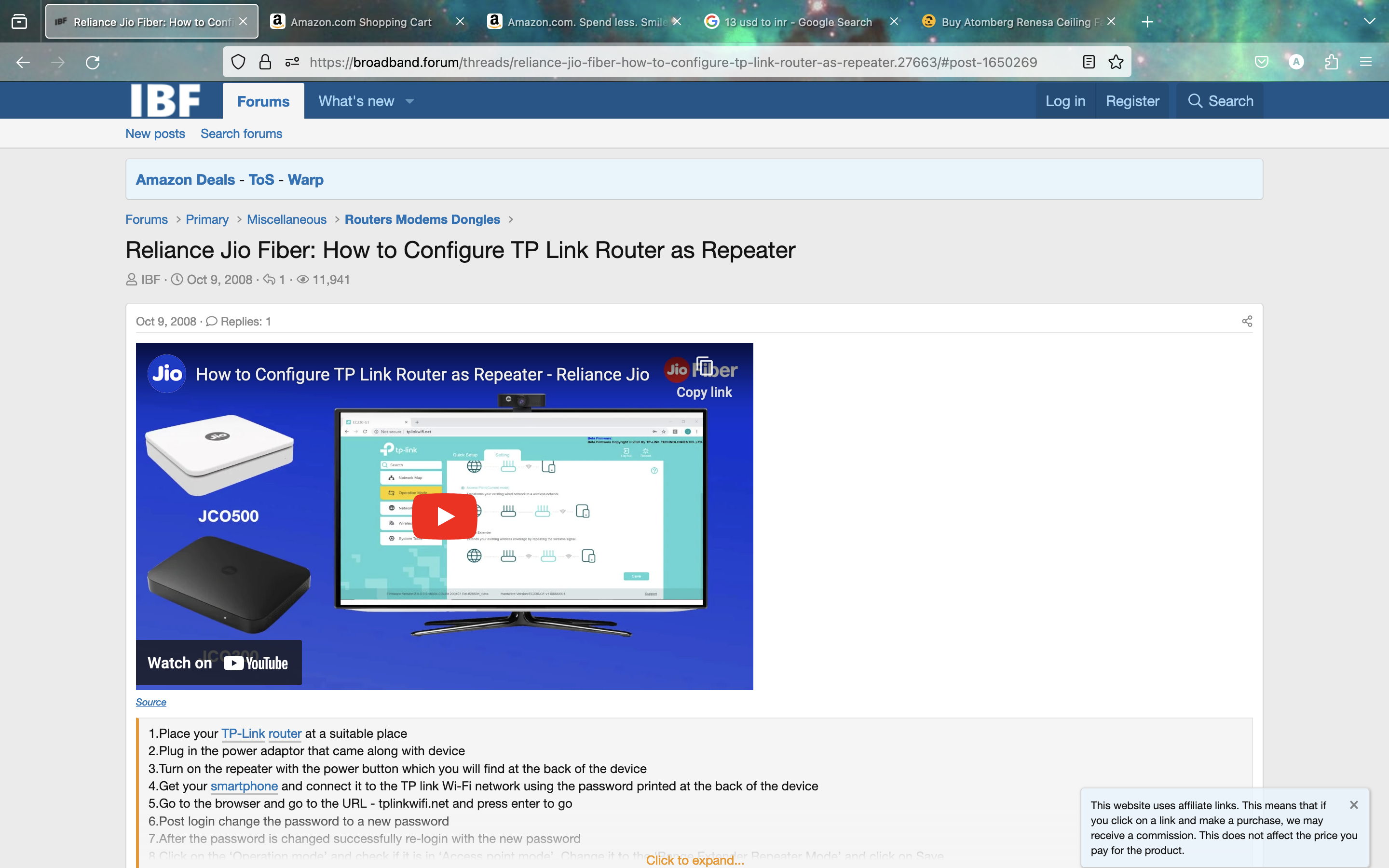Open a new tab with plus button

1147,22
